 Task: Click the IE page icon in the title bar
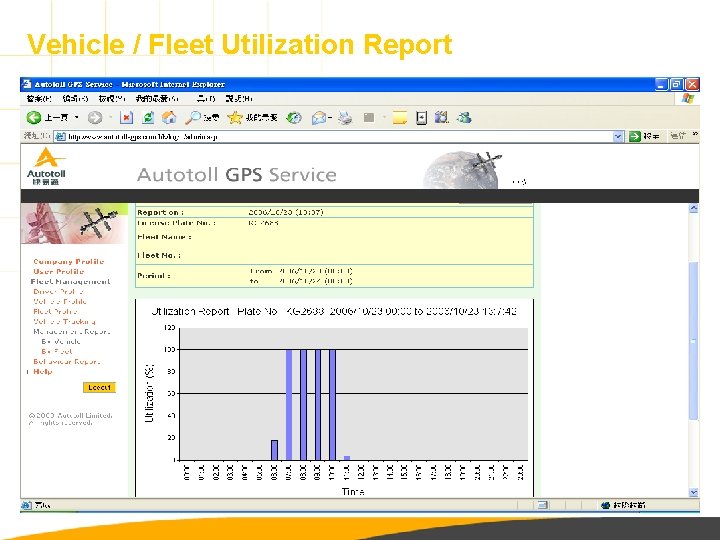27,84
